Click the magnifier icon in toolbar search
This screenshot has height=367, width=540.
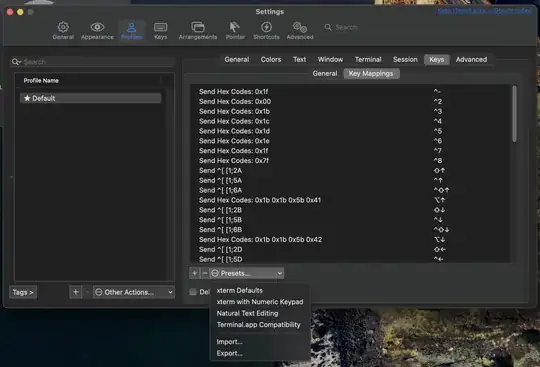point(328,27)
